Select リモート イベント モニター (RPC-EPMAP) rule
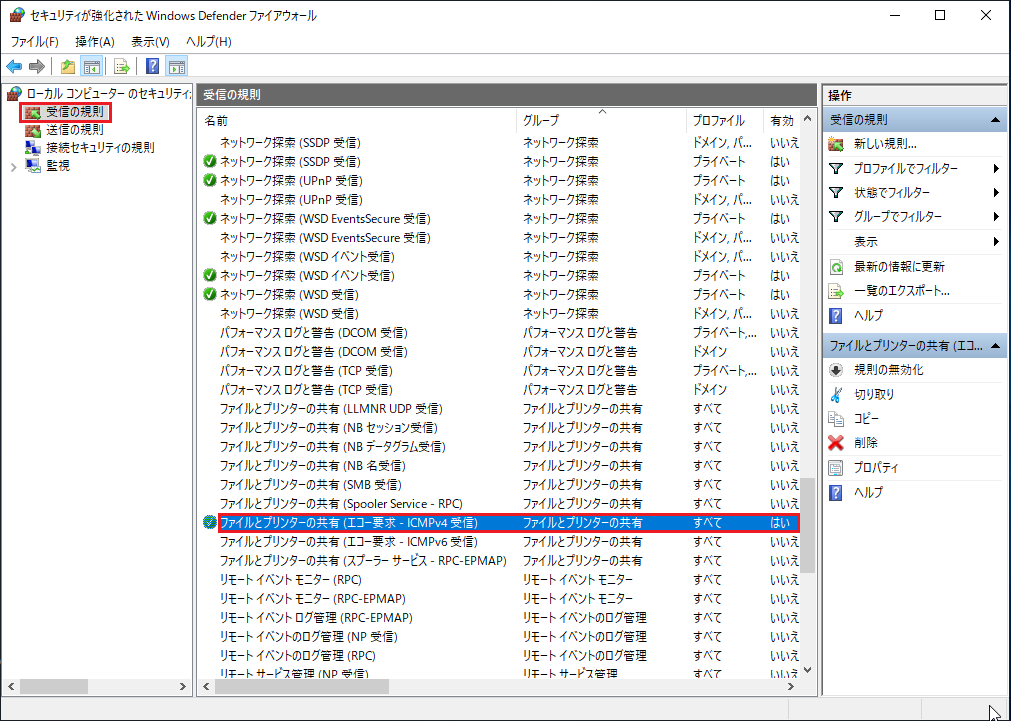Screen dimensions: 1011x721 click(499, 598)
